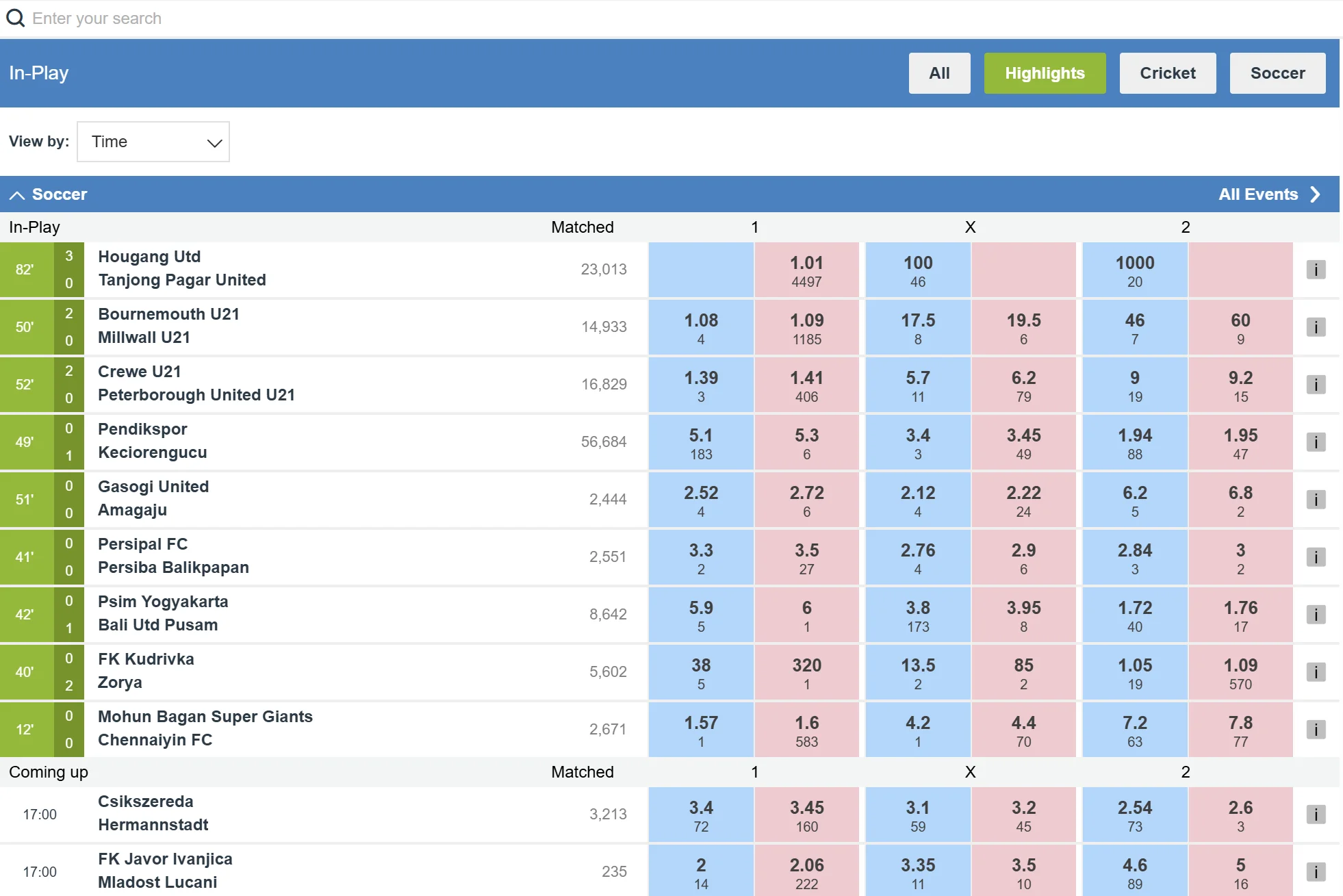The height and width of the screenshot is (896, 1343).
Task: Back Csikszereda at 3.4
Action: 701,815
